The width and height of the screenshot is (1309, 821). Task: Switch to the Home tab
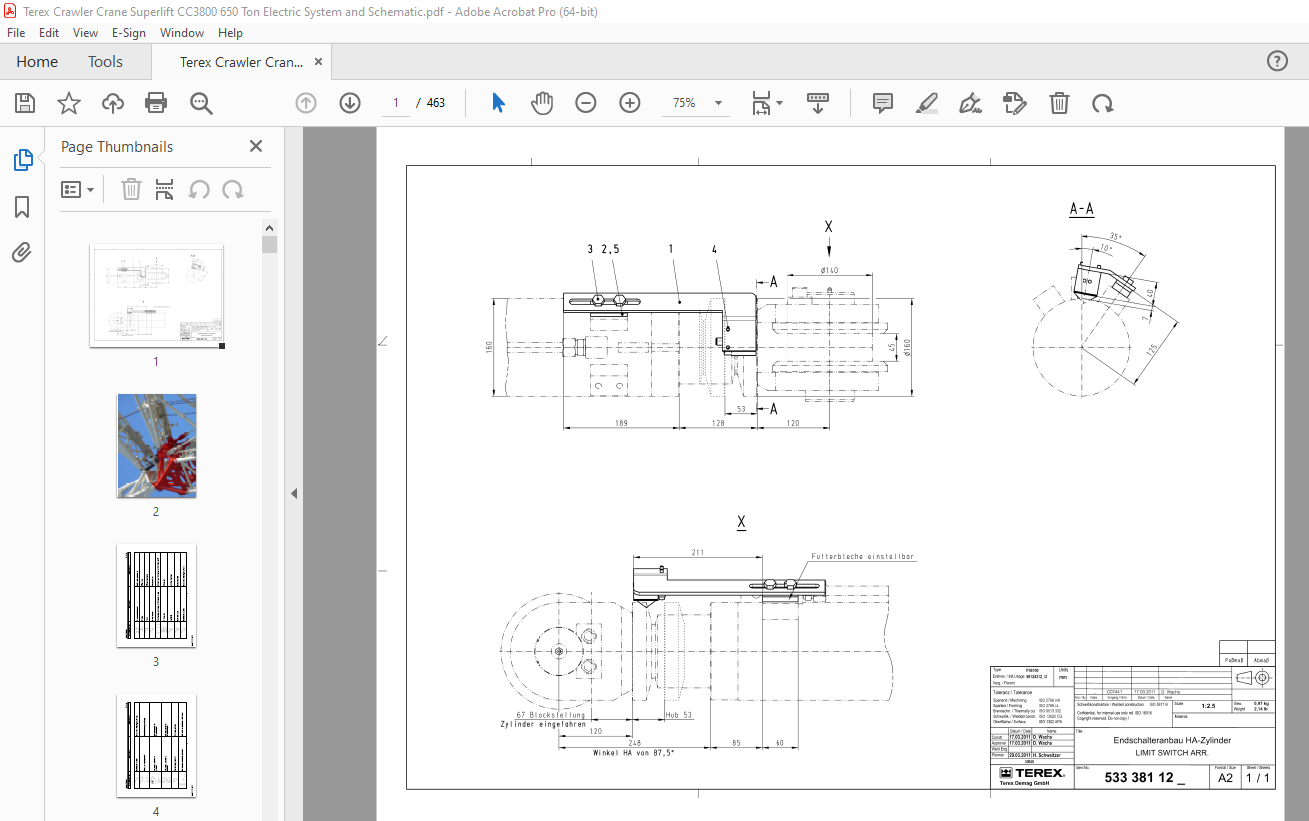[x=37, y=61]
